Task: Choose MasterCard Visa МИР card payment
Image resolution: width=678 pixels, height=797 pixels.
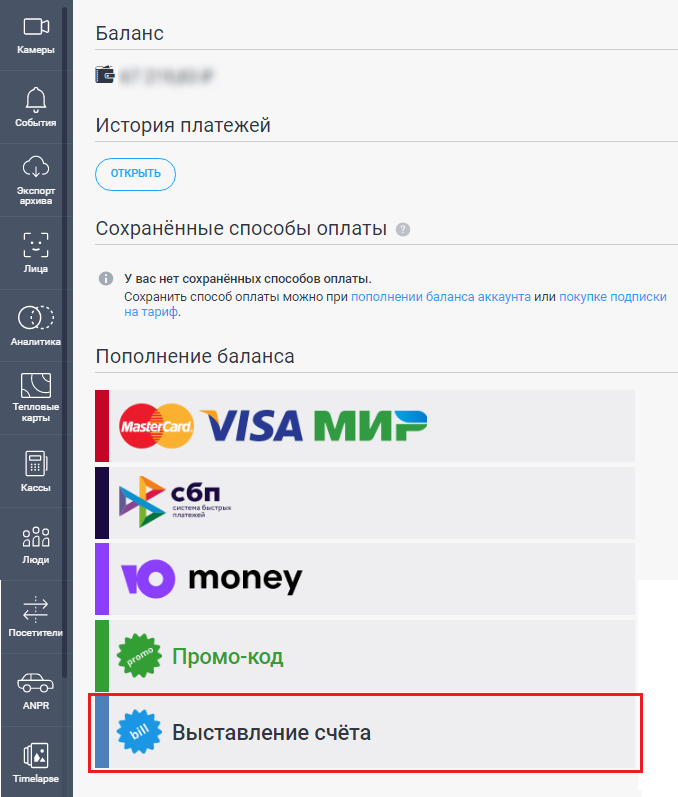Action: (x=365, y=426)
